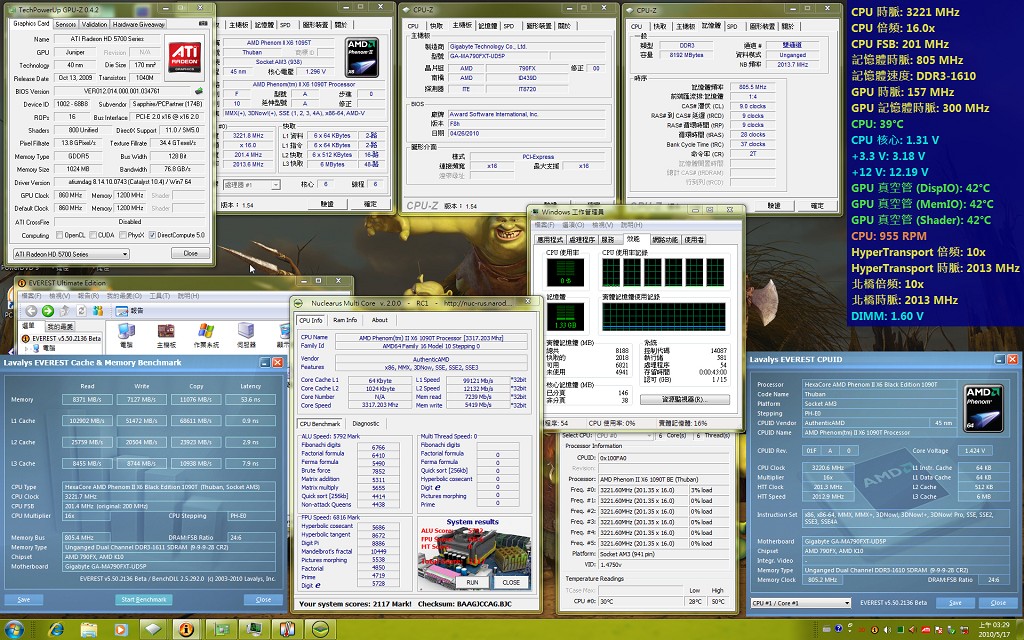Click the 確定 button in left CPU-Z window
Viewport: 1024px width, 640px height.
pos(370,204)
